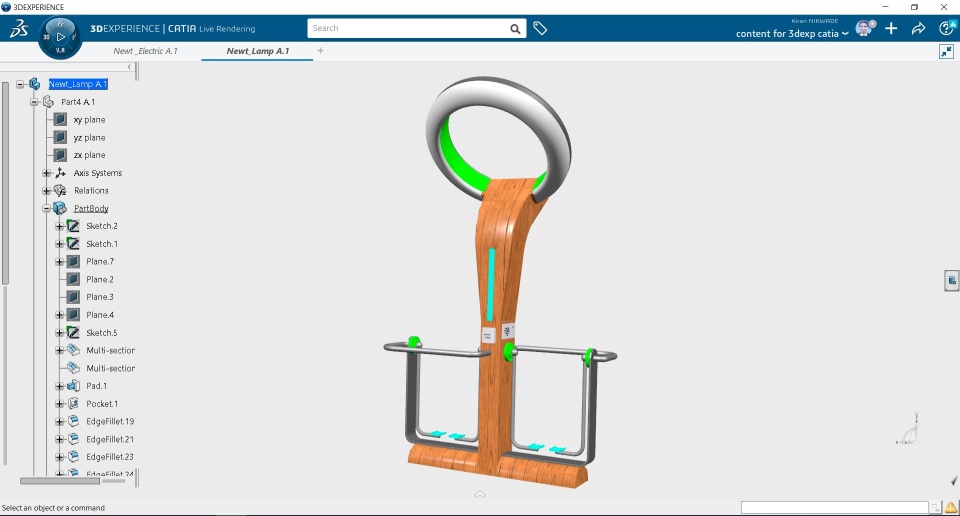Click the yz plane icon in tree
Image resolution: width=960 pixels, height=516 pixels.
point(60,137)
